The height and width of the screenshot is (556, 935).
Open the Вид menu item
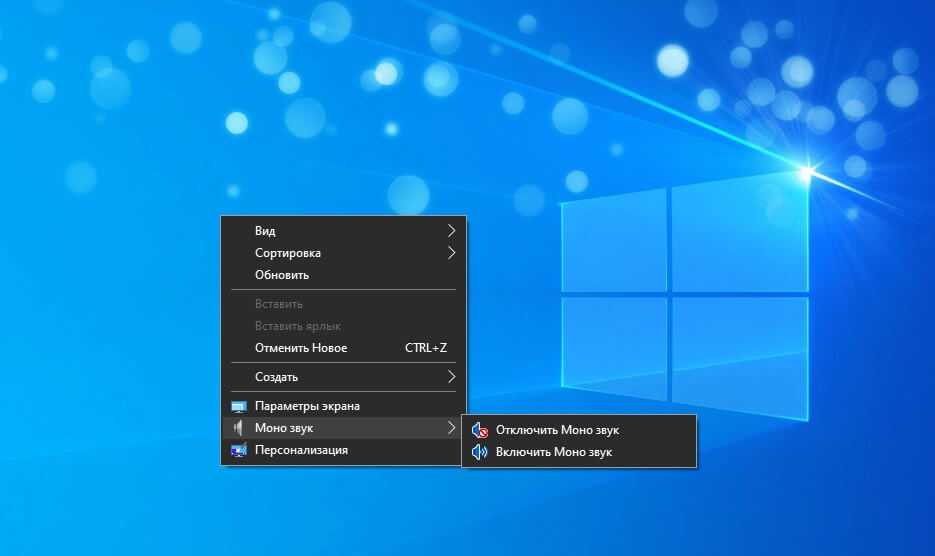click(x=265, y=231)
